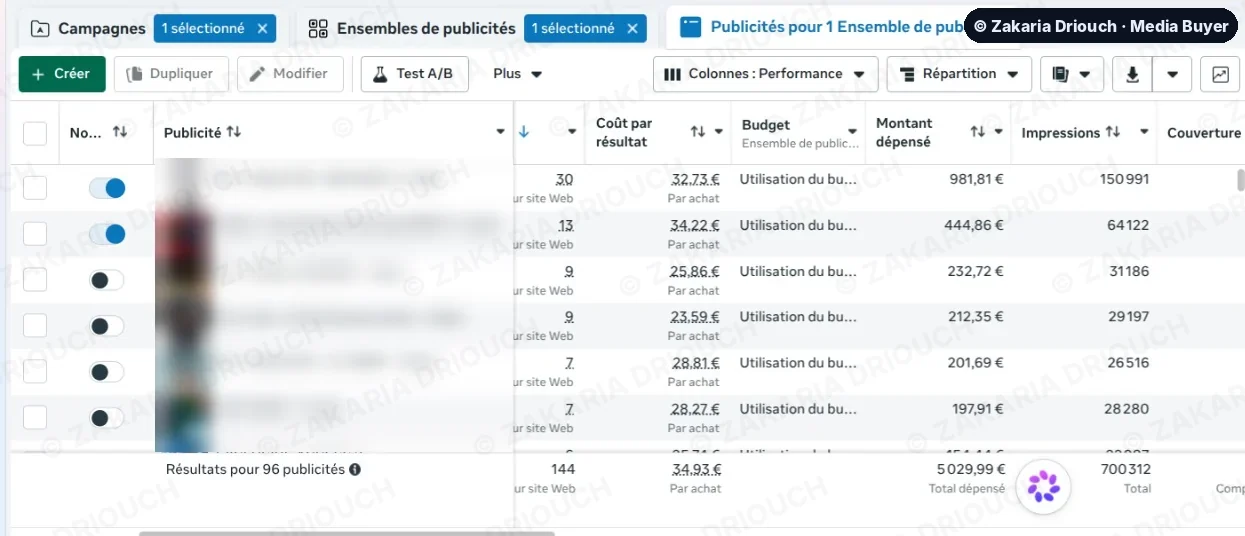Turn on the ad with 201,69 € spent
The width and height of the screenshot is (1245, 536).
coord(107,372)
